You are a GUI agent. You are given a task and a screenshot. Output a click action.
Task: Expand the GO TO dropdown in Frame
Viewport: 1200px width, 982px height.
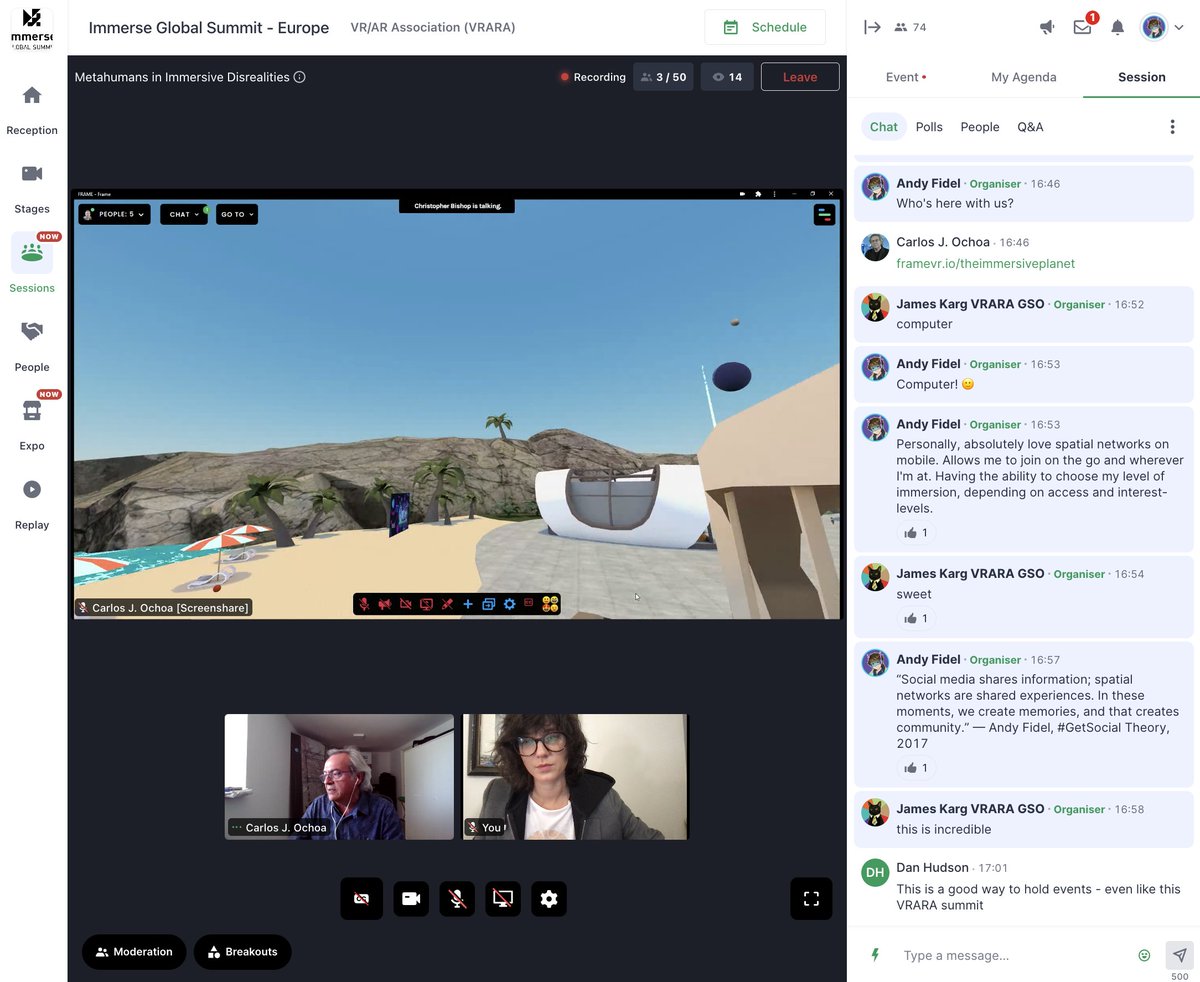click(x=237, y=214)
